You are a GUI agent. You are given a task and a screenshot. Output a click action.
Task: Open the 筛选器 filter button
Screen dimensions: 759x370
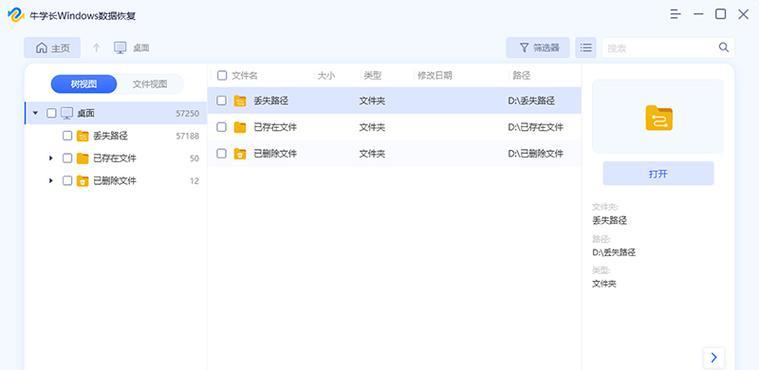point(538,47)
